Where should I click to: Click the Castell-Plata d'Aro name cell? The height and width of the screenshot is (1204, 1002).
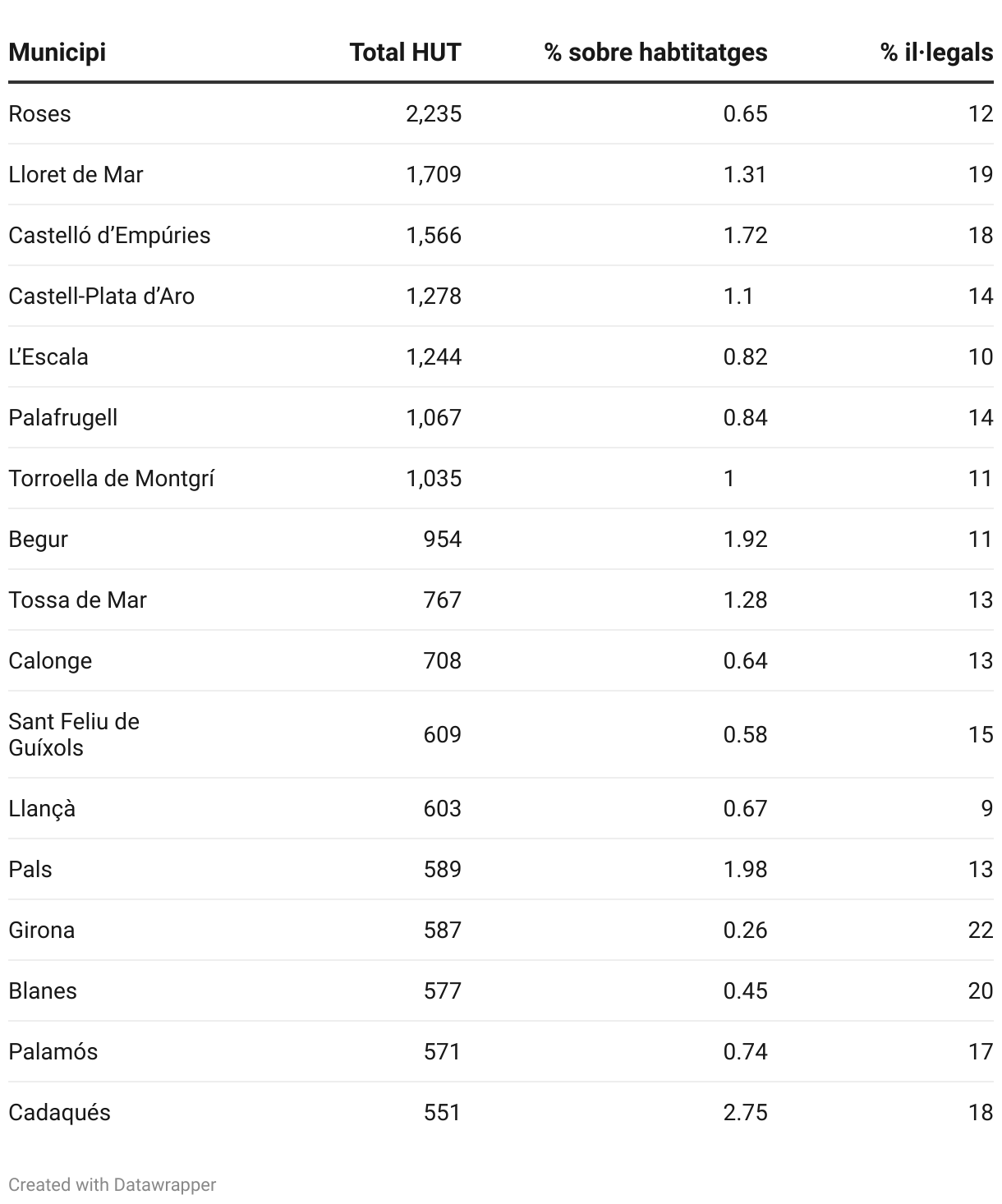tap(101, 296)
